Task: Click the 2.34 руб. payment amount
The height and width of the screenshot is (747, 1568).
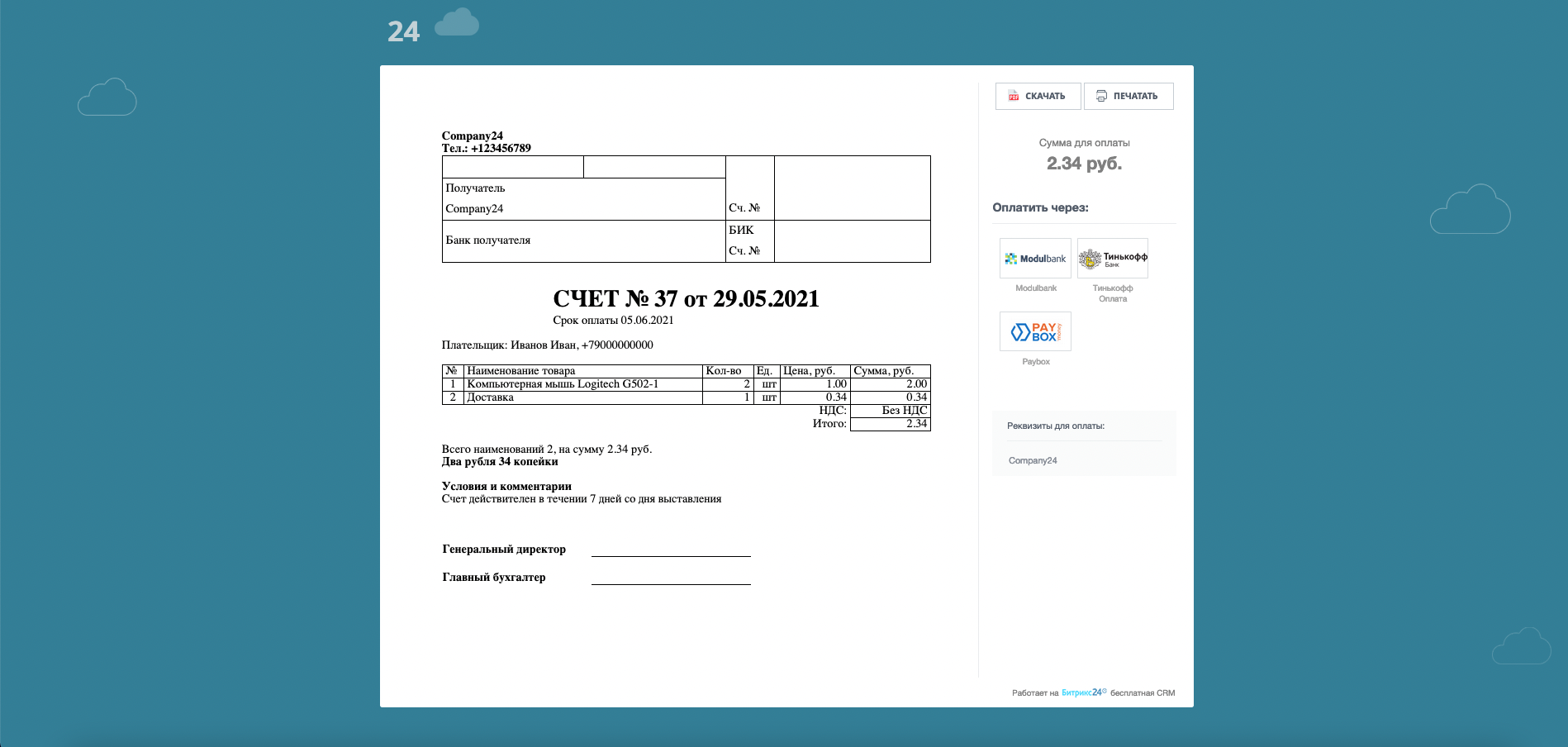Action: (x=1084, y=164)
